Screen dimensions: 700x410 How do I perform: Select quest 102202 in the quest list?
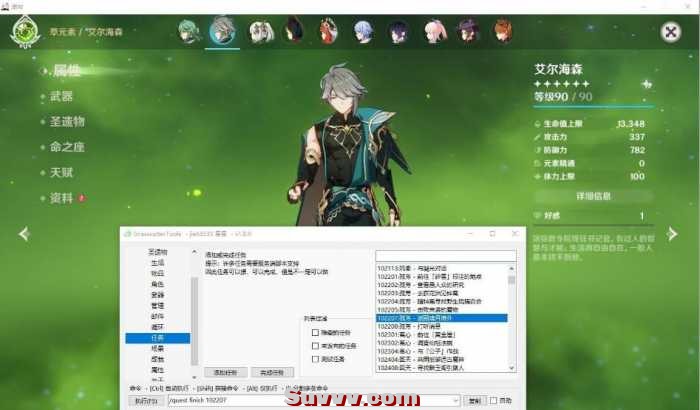click(x=442, y=285)
